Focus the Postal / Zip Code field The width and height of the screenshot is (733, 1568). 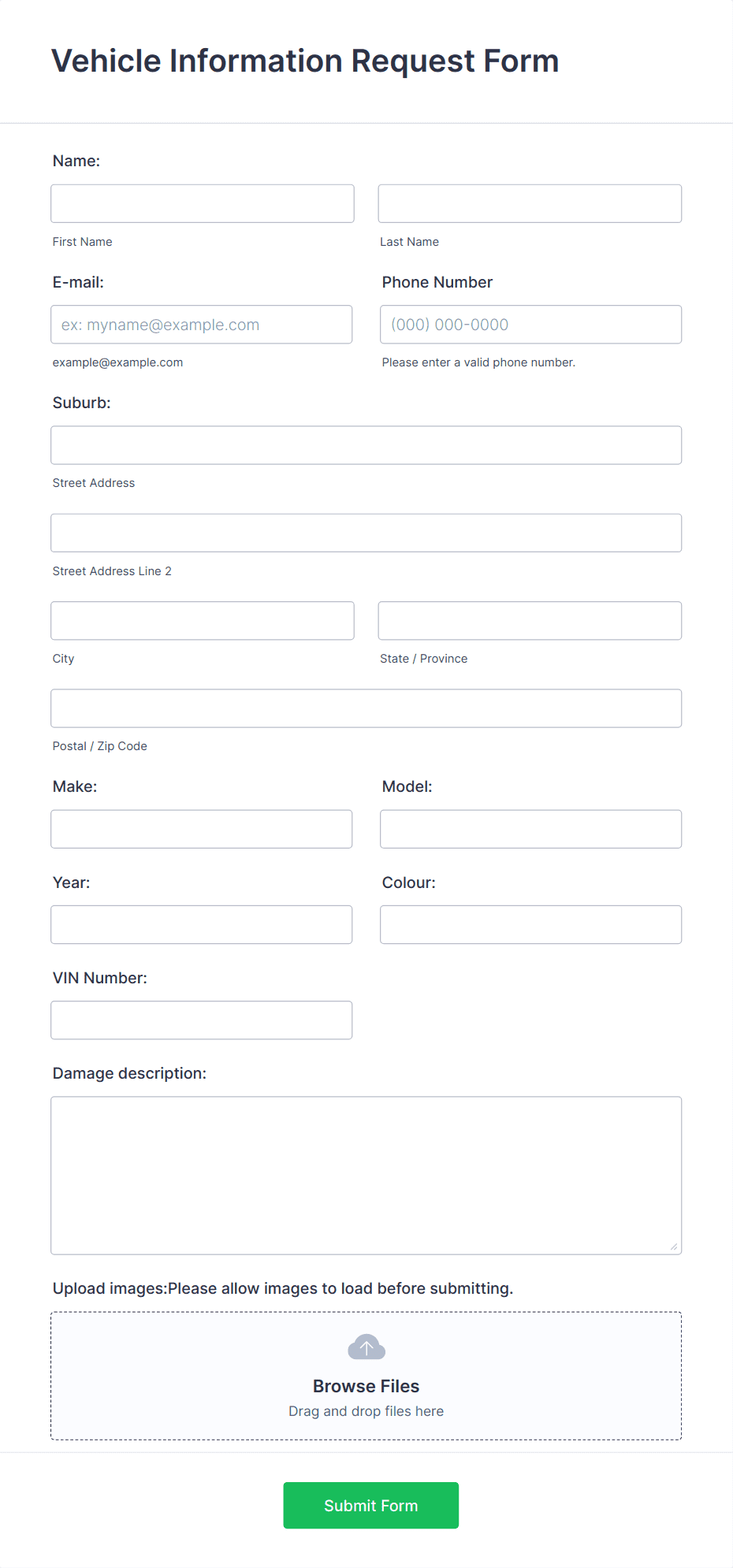coord(366,708)
